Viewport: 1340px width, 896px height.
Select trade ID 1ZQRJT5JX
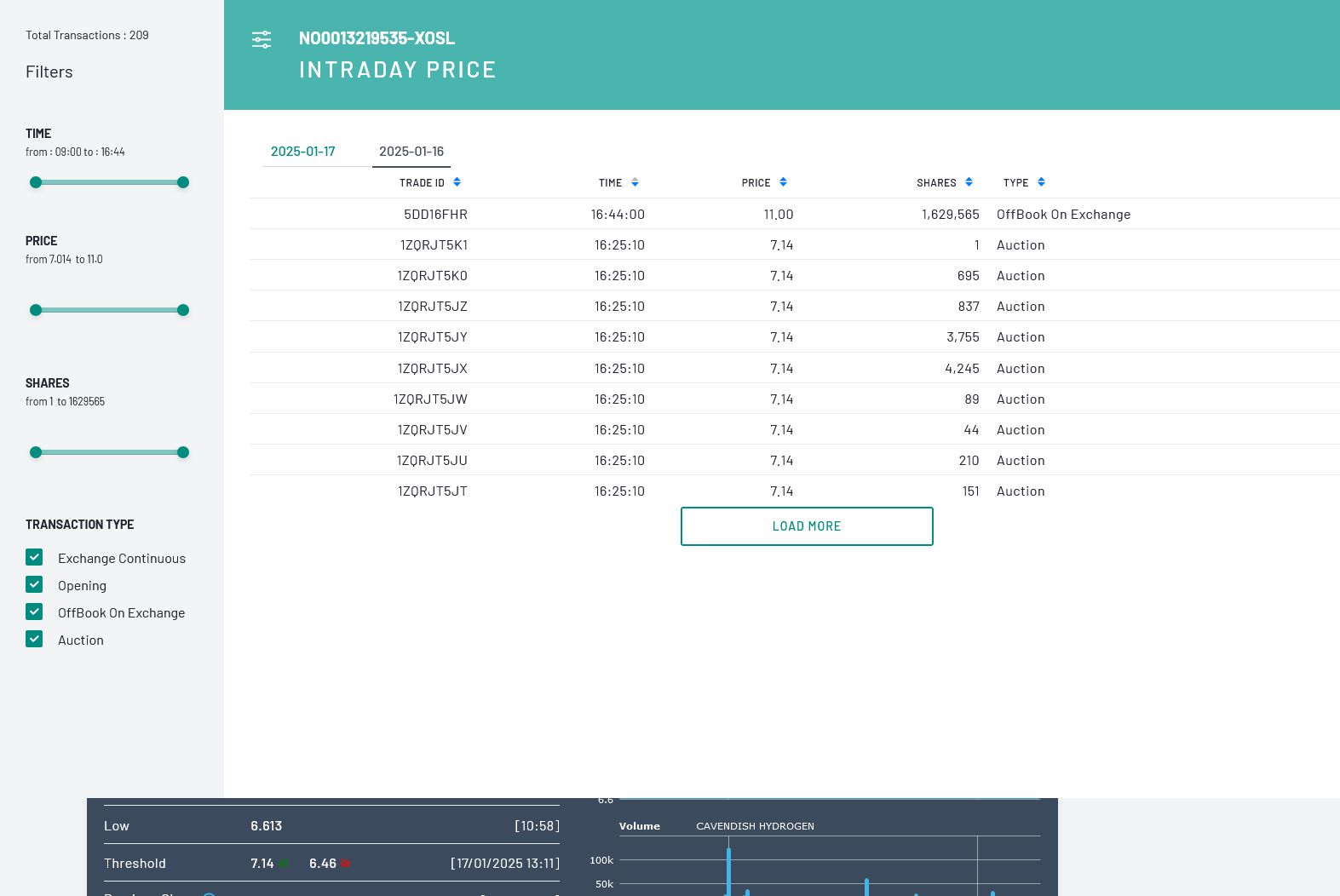click(x=432, y=369)
